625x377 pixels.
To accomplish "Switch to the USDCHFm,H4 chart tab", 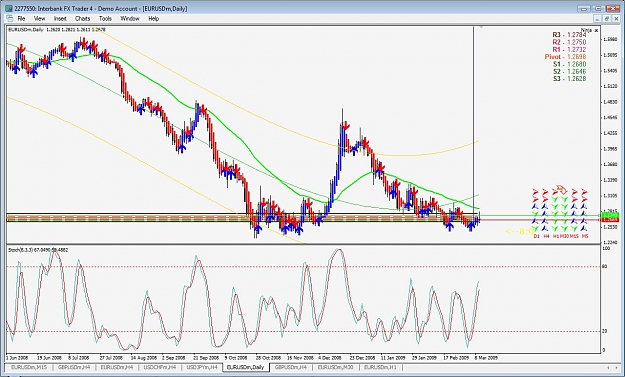I will point(160,367).
